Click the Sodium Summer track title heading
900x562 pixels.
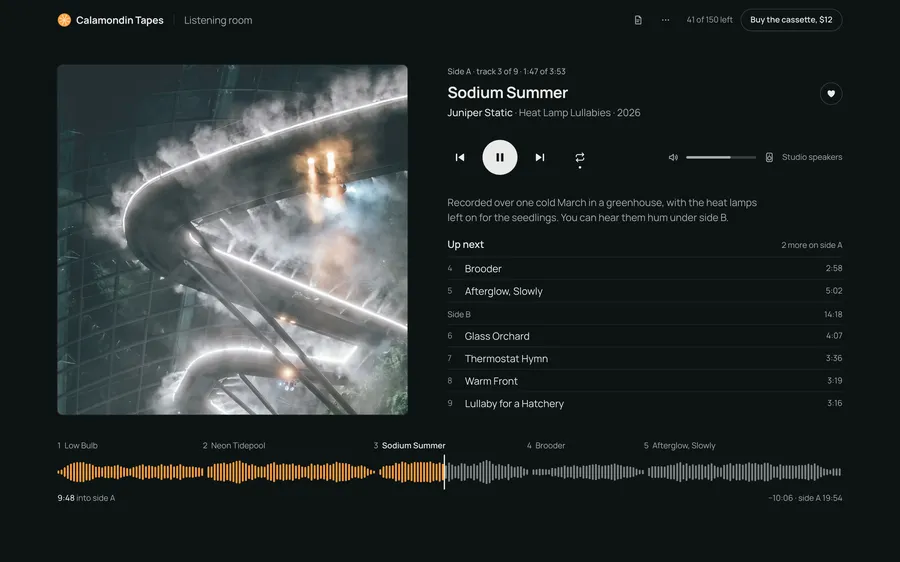click(x=507, y=92)
